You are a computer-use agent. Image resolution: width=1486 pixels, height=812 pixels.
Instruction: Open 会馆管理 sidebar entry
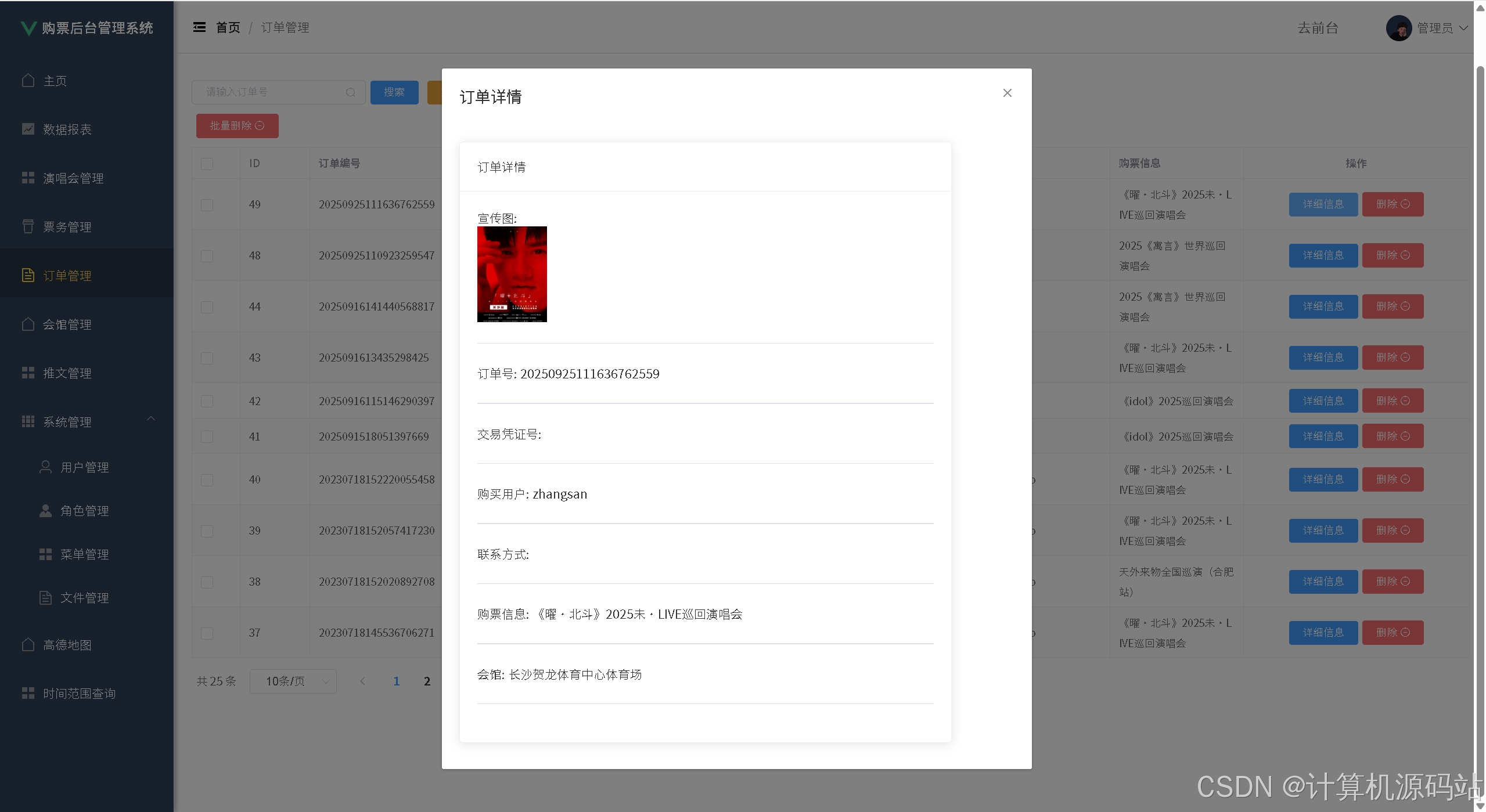(87, 324)
